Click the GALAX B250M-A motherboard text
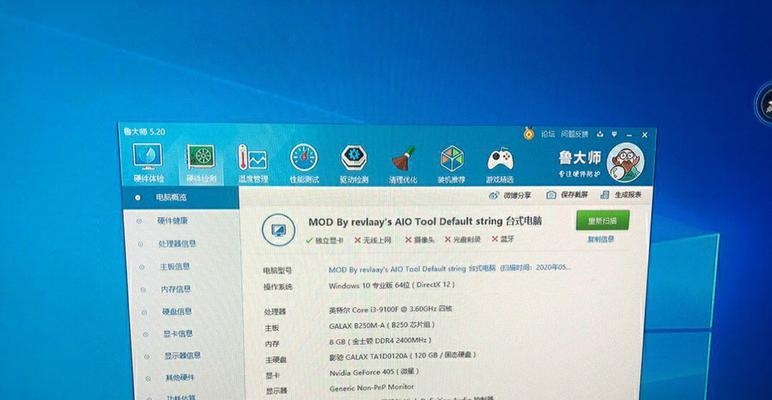Image resolution: width=772 pixels, height=400 pixels. (382, 325)
